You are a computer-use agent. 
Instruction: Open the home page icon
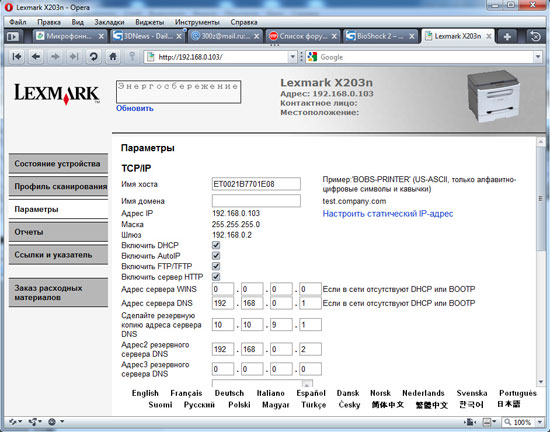pyautogui.click(x=113, y=56)
